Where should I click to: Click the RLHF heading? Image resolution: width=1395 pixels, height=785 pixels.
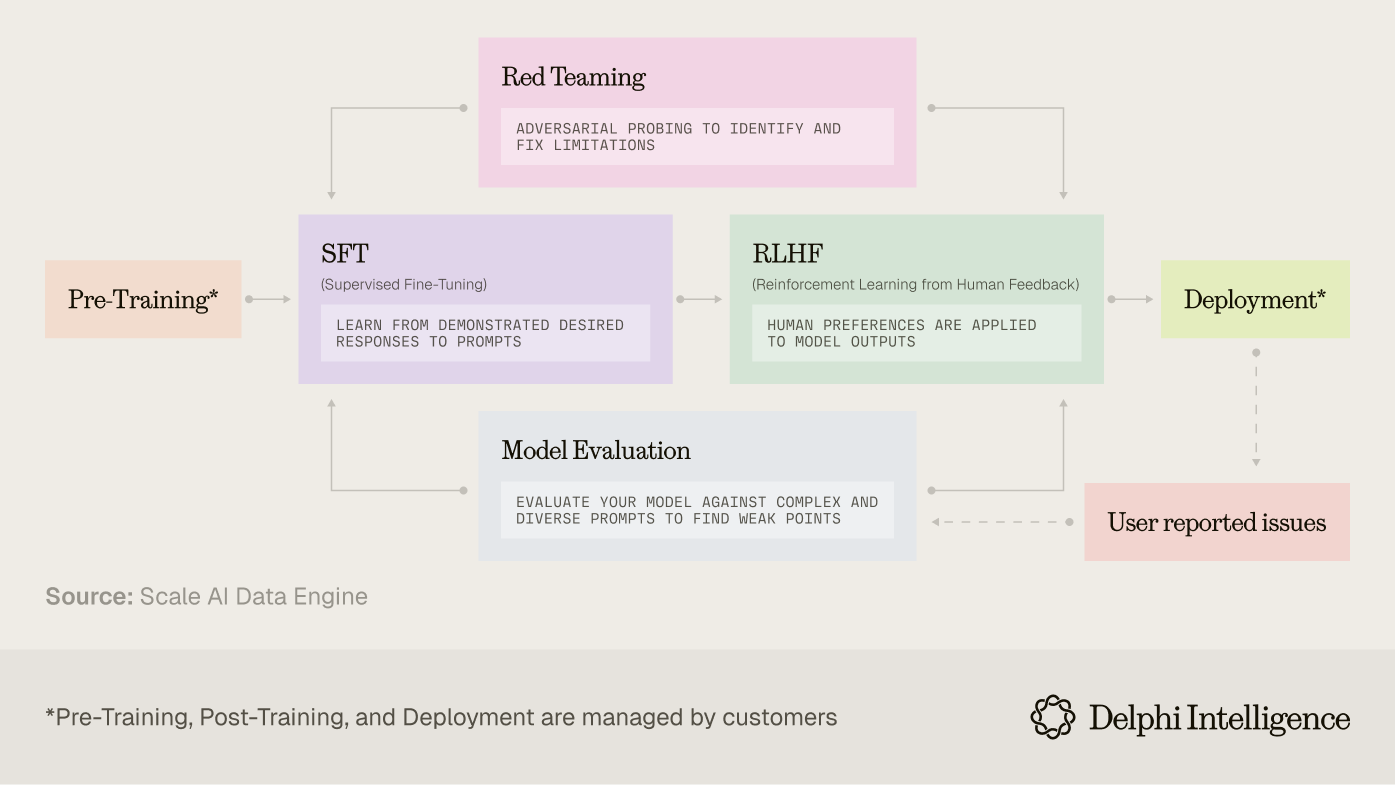tap(787, 253)
